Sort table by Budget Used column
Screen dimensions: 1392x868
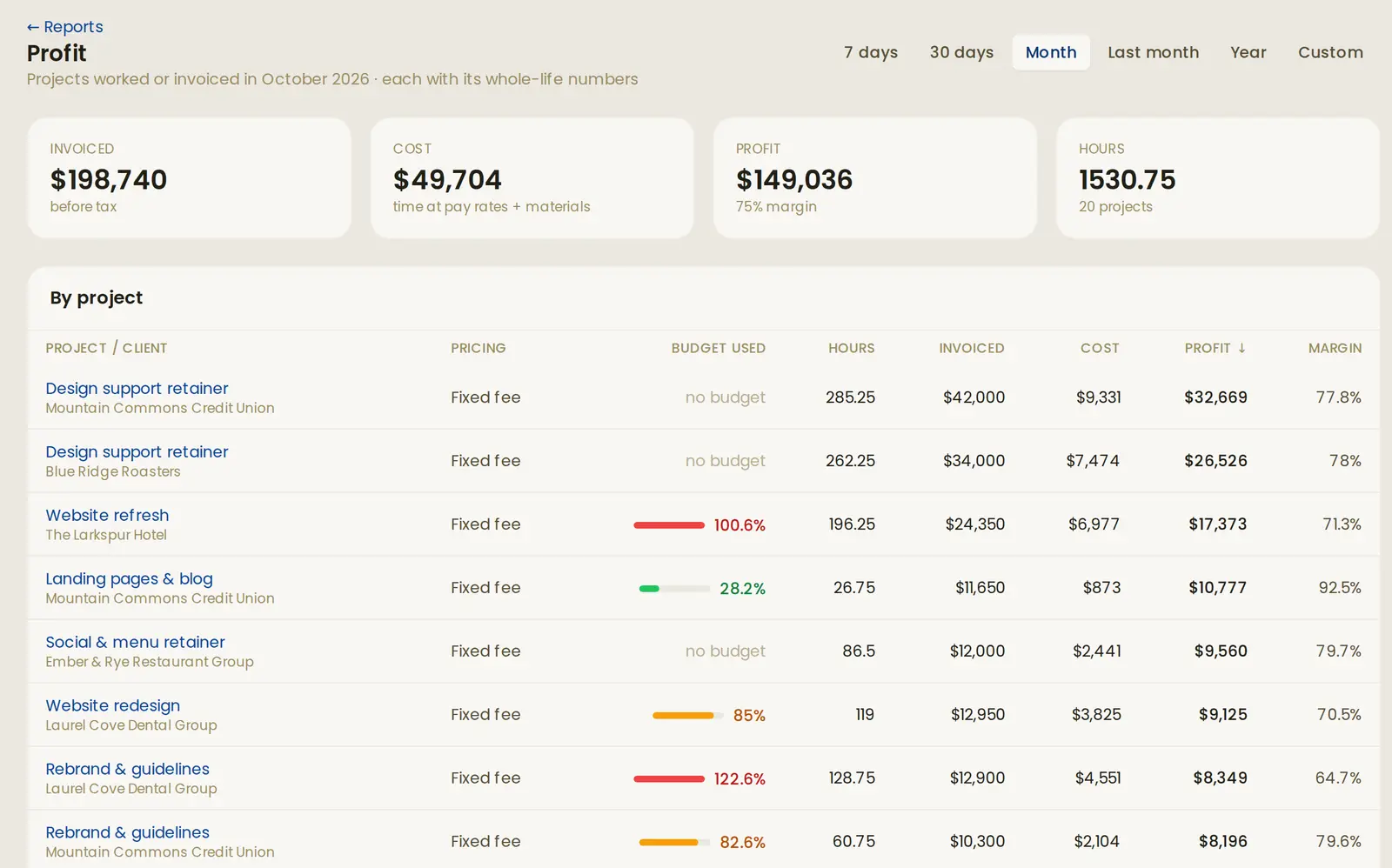point(718,348)
